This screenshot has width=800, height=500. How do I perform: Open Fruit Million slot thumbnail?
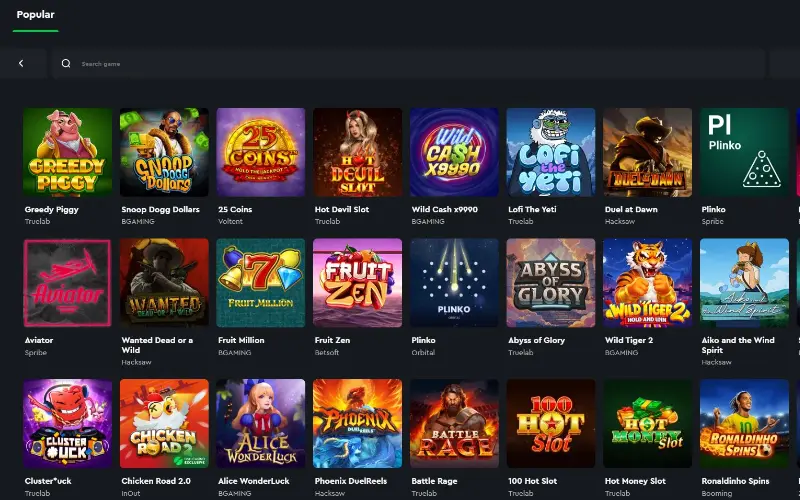tap(261, 283)
